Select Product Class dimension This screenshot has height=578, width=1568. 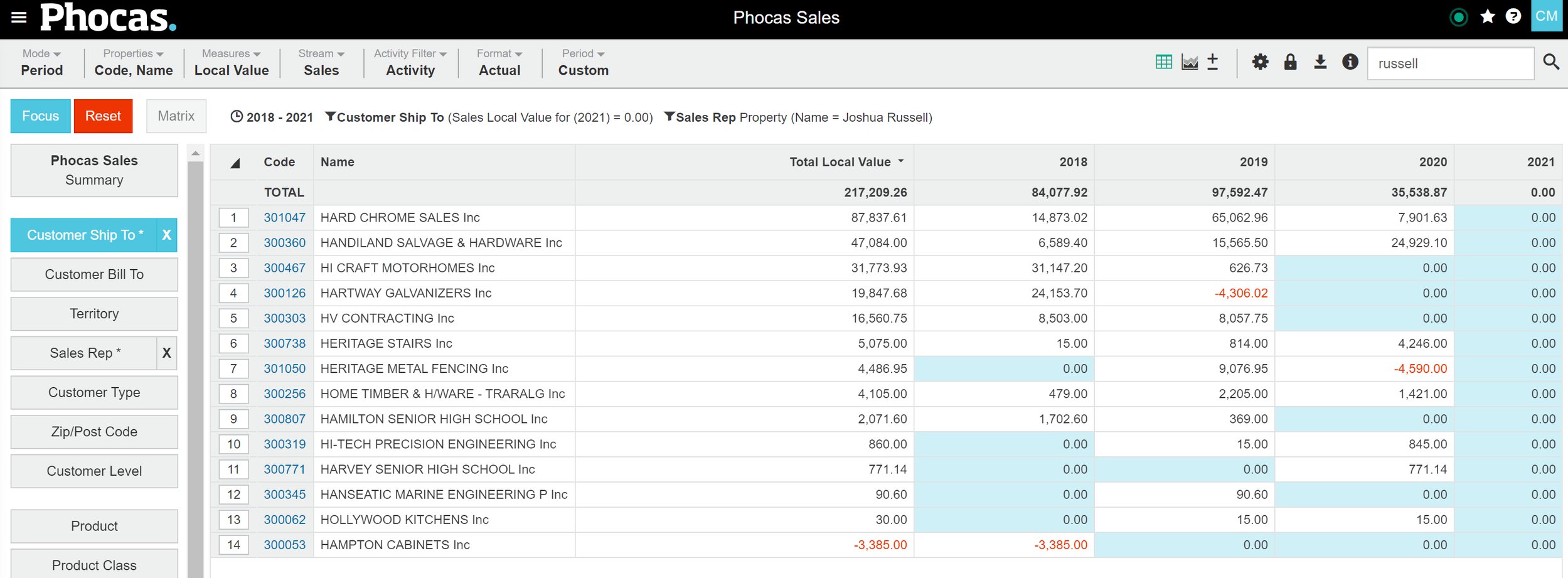[x=94, y=565]
